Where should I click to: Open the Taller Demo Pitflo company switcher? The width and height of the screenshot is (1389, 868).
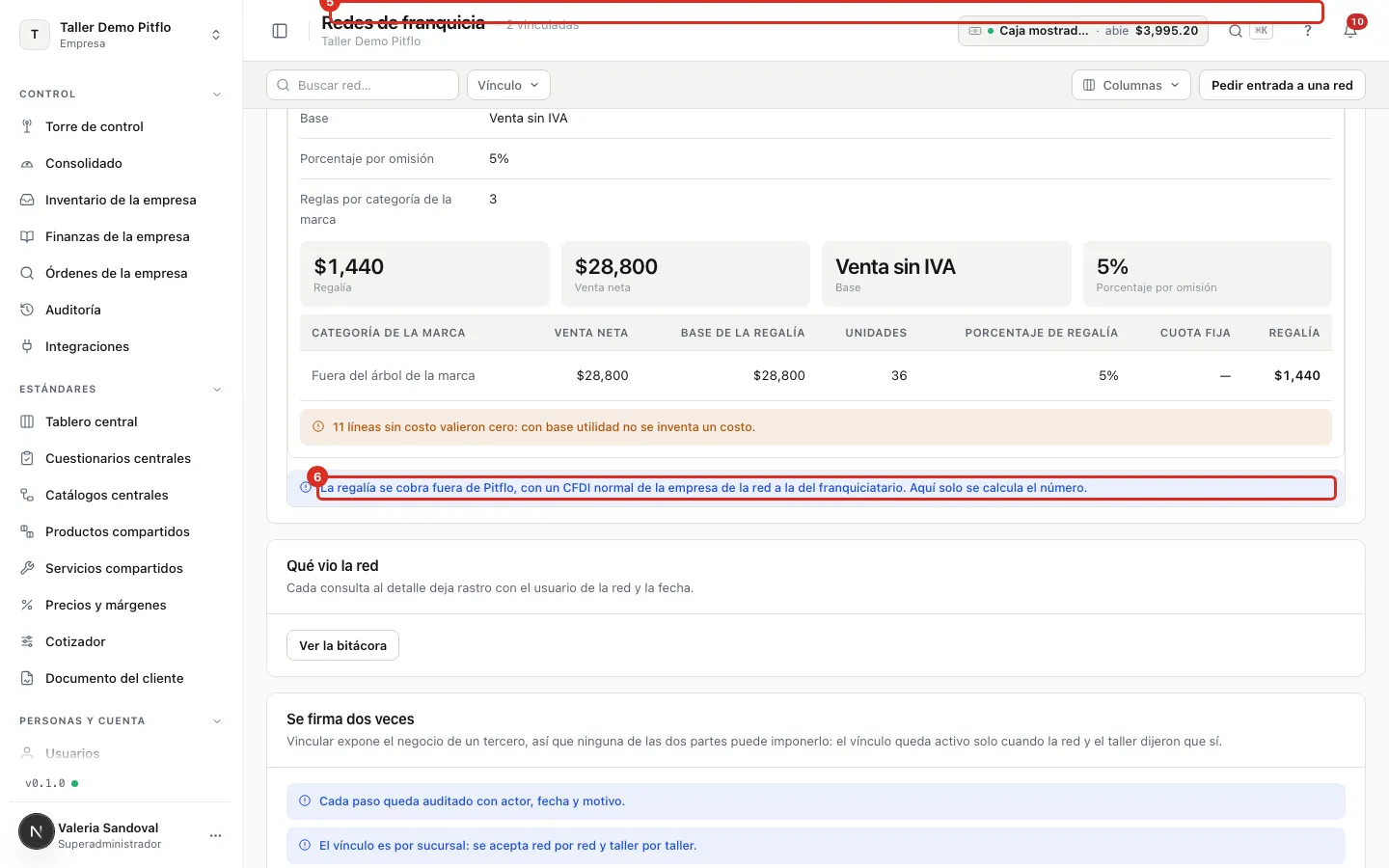(x=121, y=35)
